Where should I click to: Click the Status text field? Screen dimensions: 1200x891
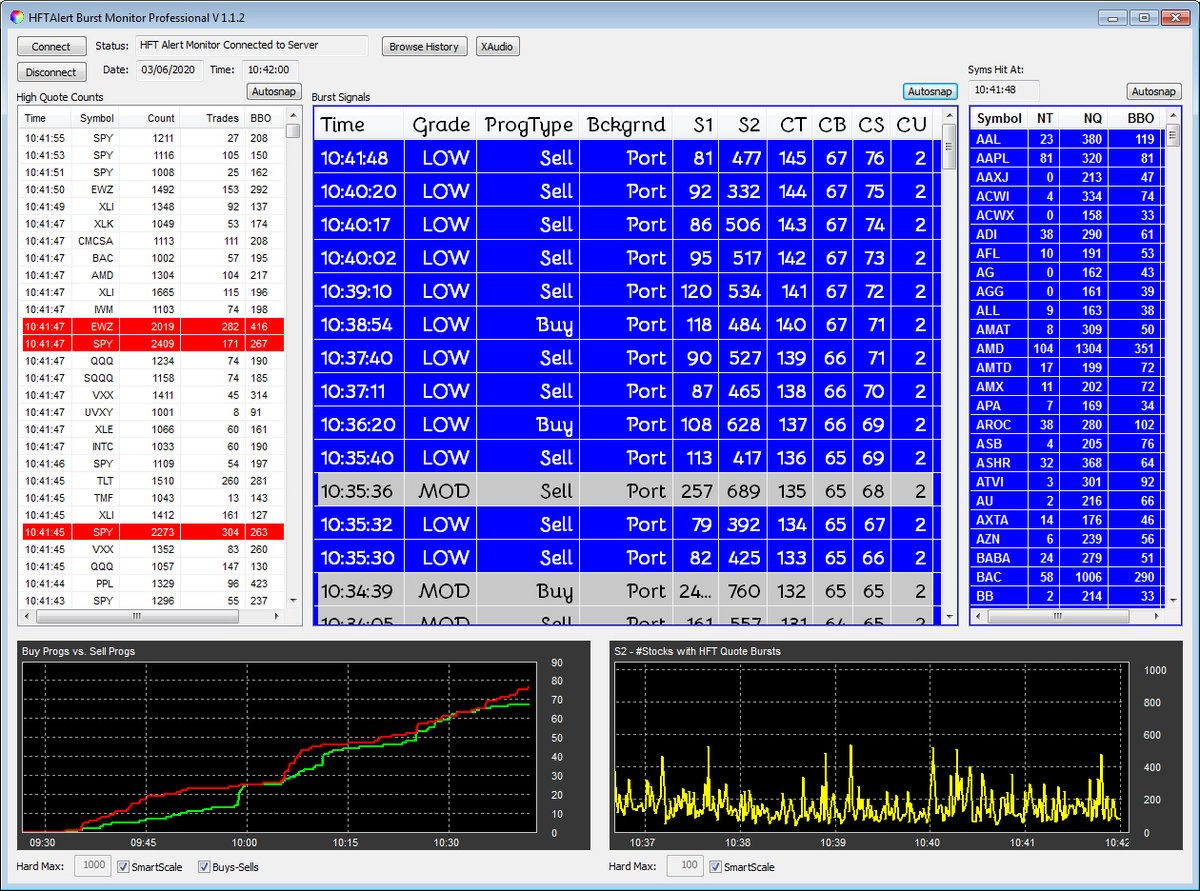(251, 45)
